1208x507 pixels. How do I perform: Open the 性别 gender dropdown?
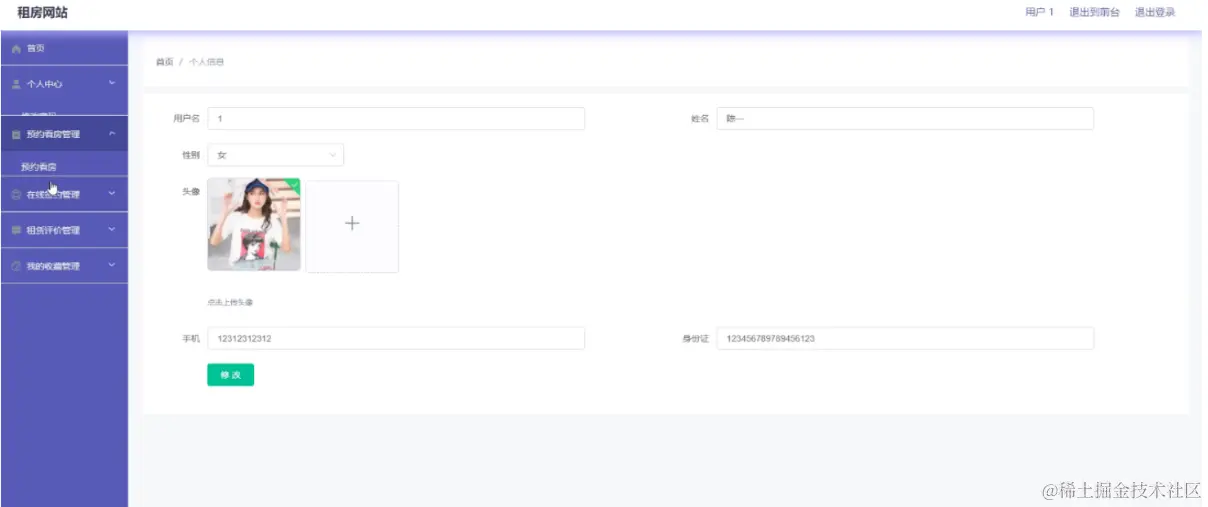pos(275,155)
